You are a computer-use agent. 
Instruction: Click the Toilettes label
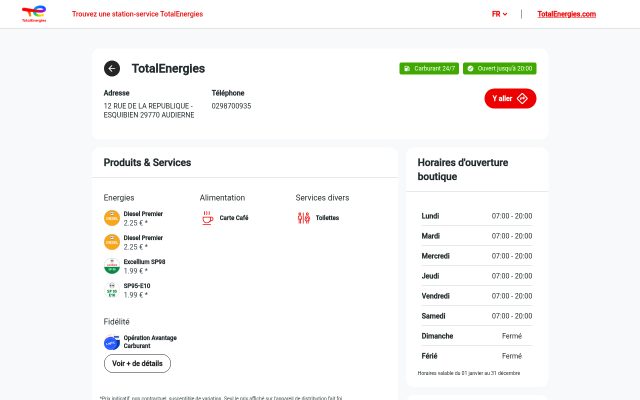pos(327,218)
